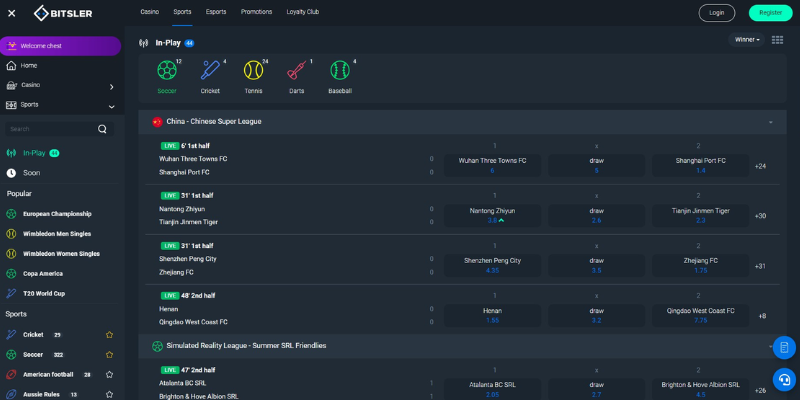Image resolution: width=800 pixels, height=400 pixels.
Task: Click the search magnifier icon
Action: click(x=102, y=129)
